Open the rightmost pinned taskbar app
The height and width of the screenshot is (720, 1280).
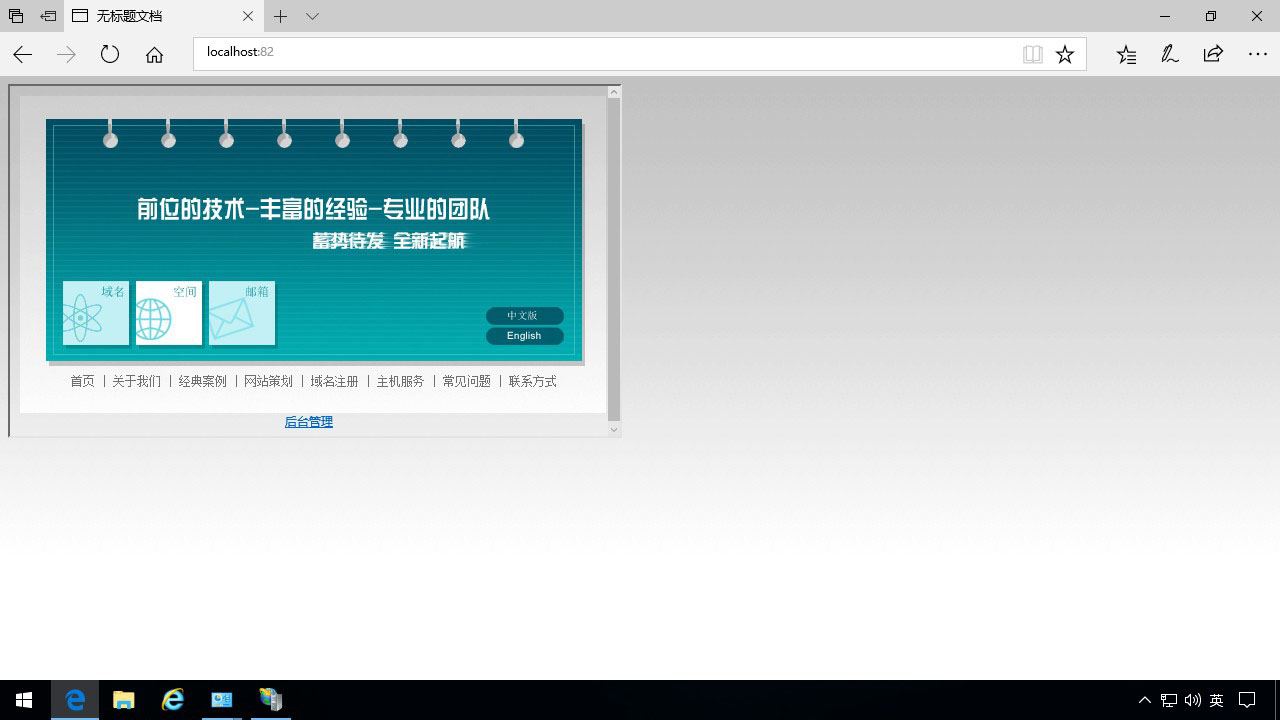click(x=270, y=700)
